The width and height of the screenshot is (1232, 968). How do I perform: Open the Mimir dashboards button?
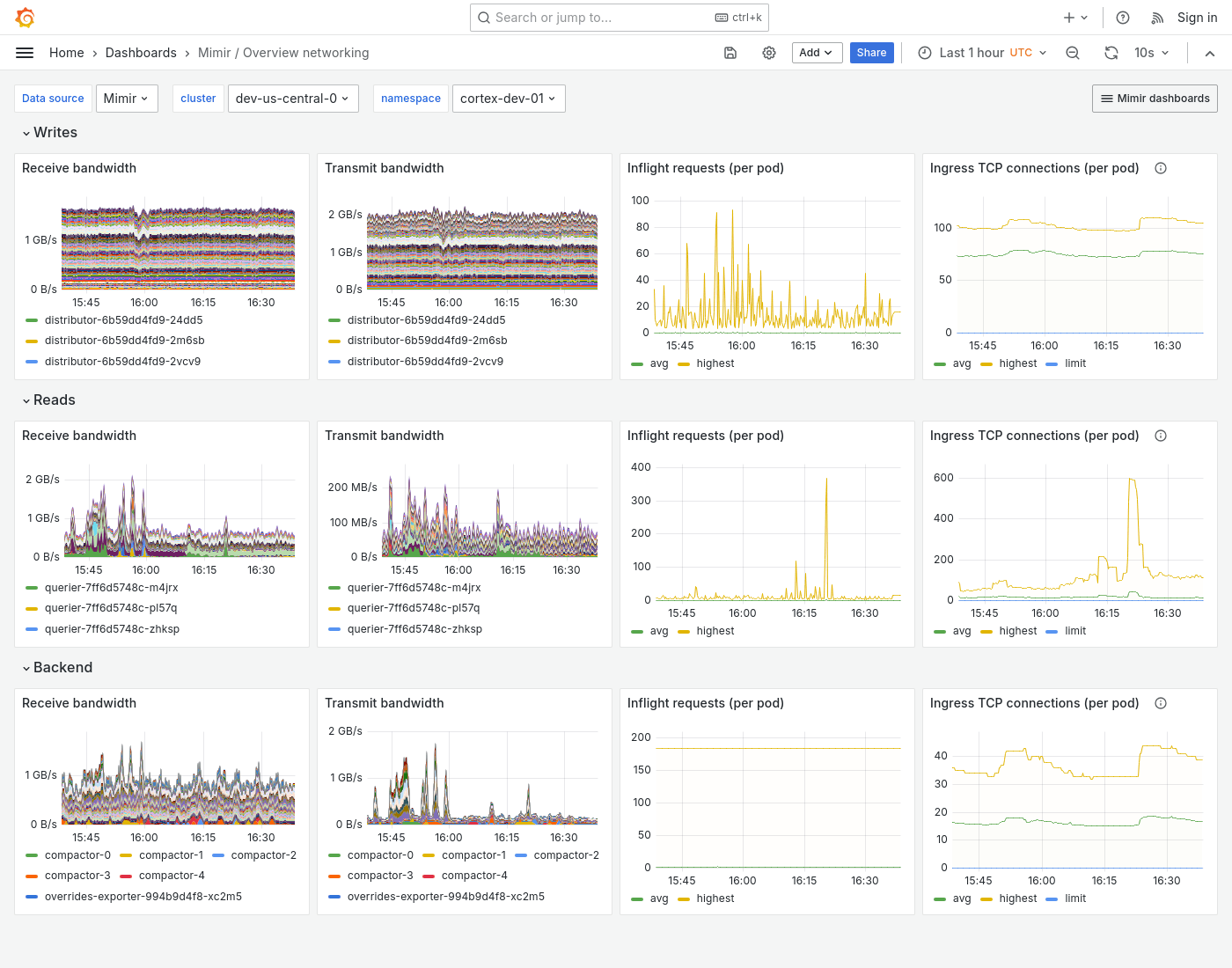point(1155,99)
